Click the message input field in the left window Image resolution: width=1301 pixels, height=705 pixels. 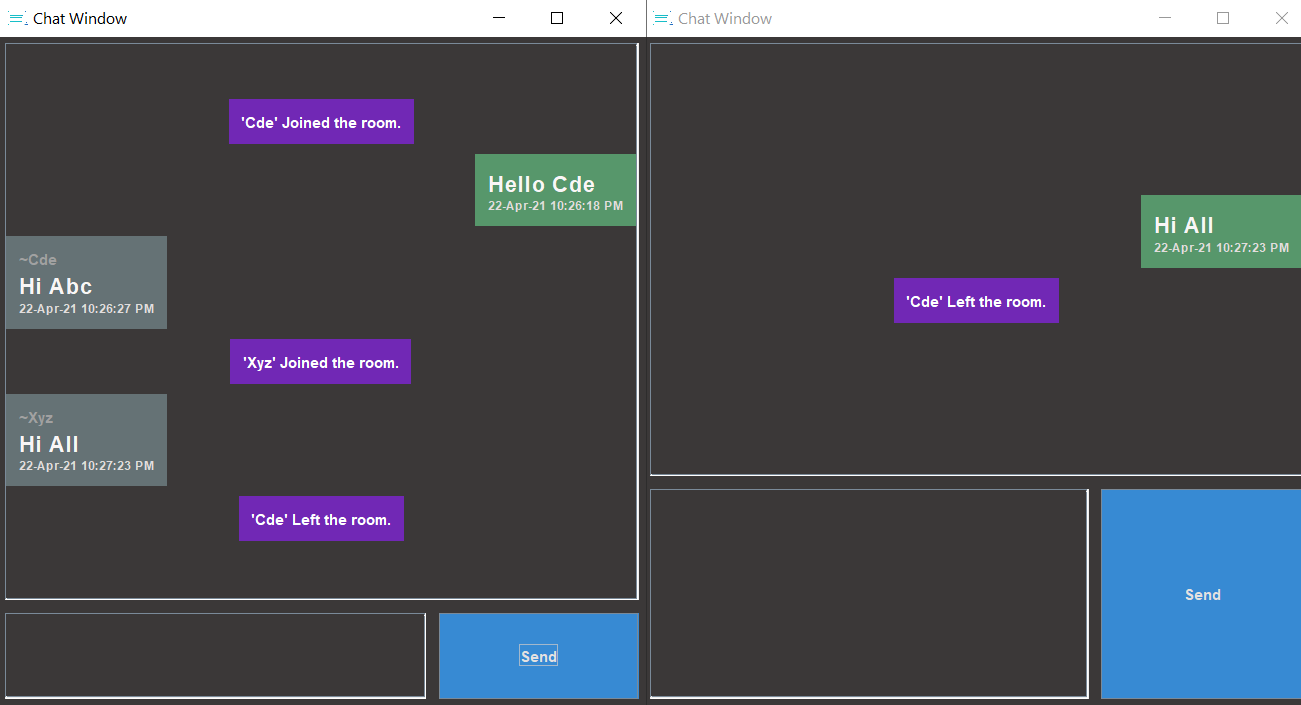coord(215,655)
